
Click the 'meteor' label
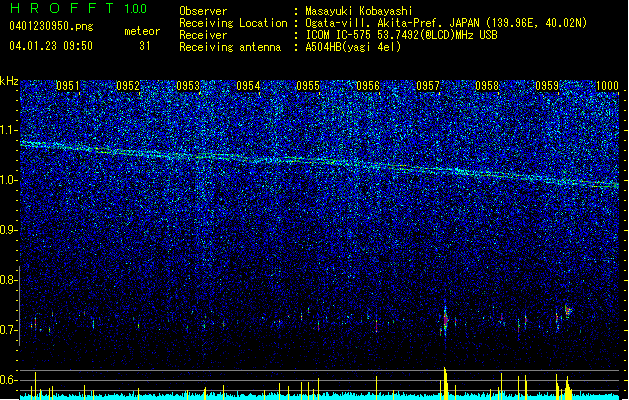click(x=142, y=31)
